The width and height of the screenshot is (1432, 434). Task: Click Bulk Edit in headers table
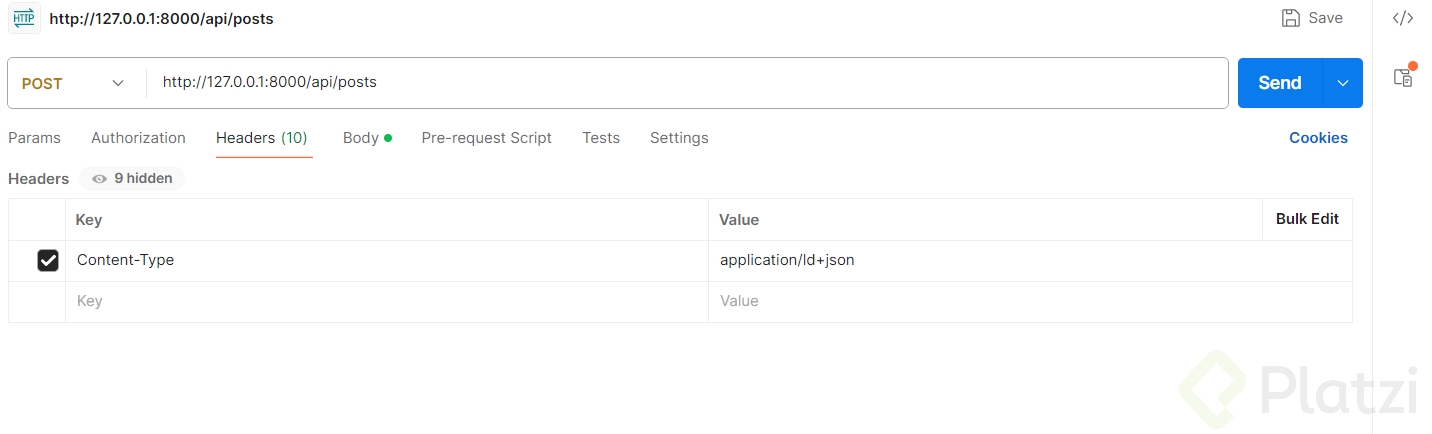[1307, 219]
